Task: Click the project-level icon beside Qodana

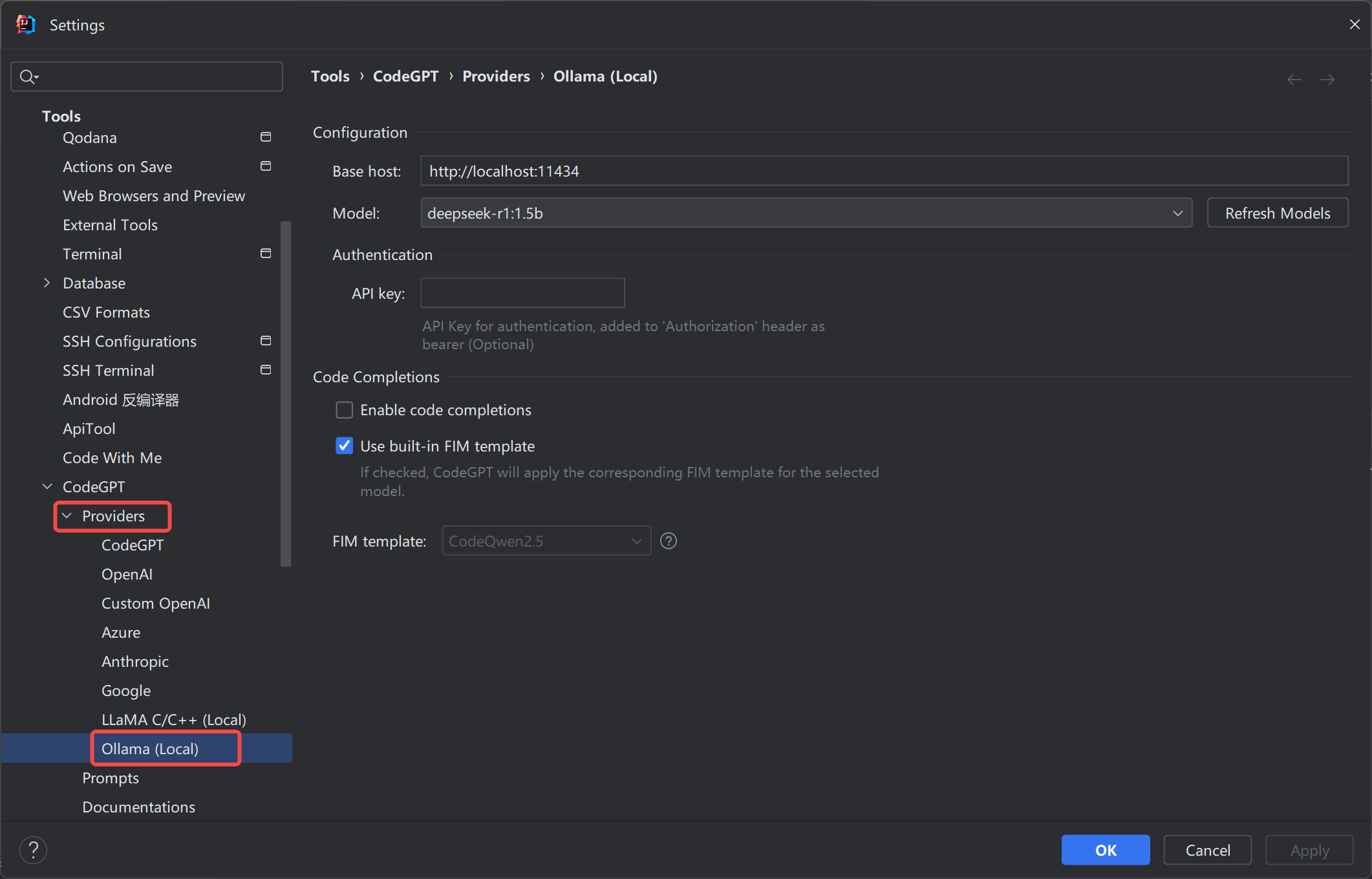Action: (x=266, y=137)
